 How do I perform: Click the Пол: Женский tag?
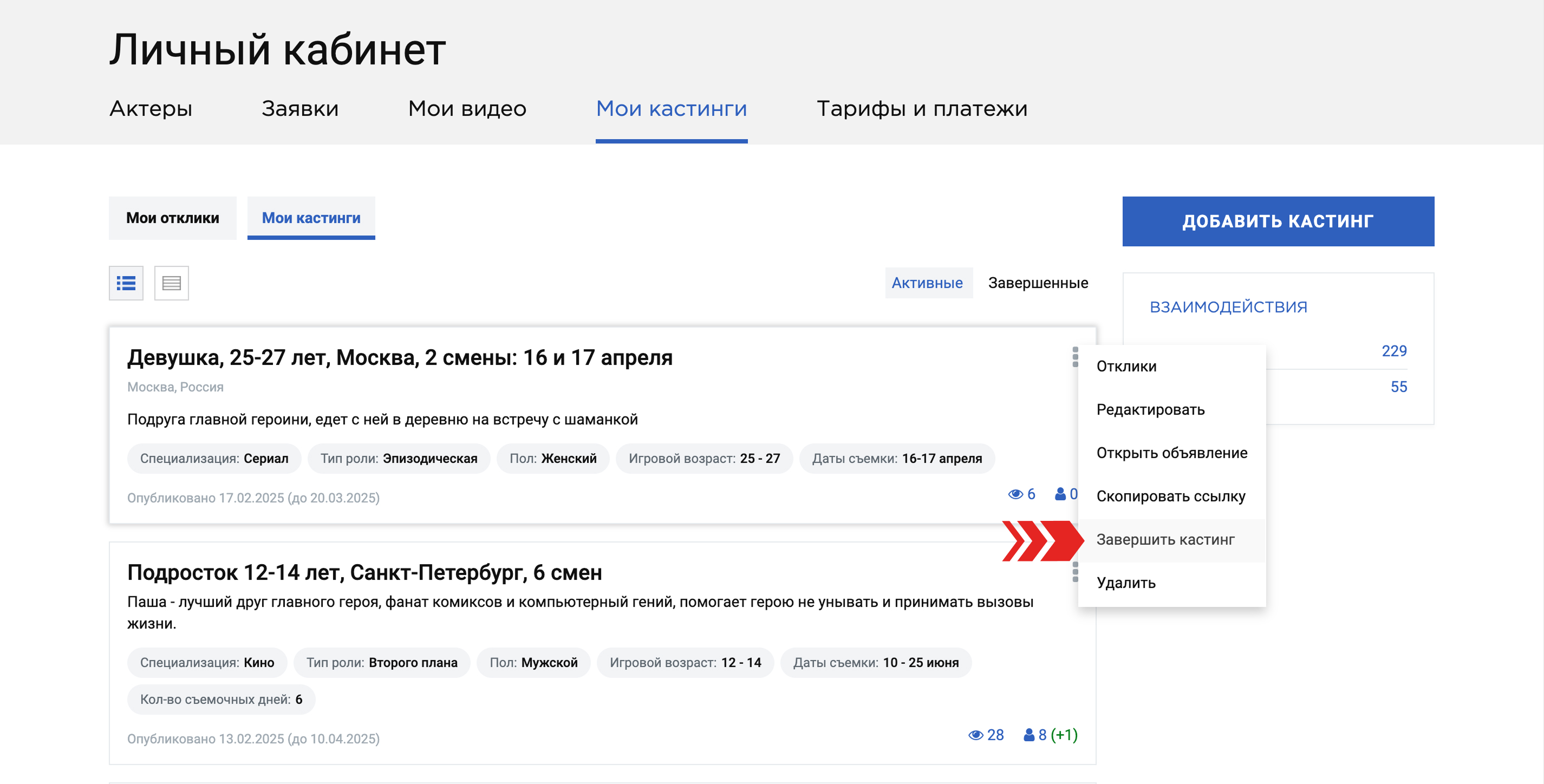[x=552, y=459]
